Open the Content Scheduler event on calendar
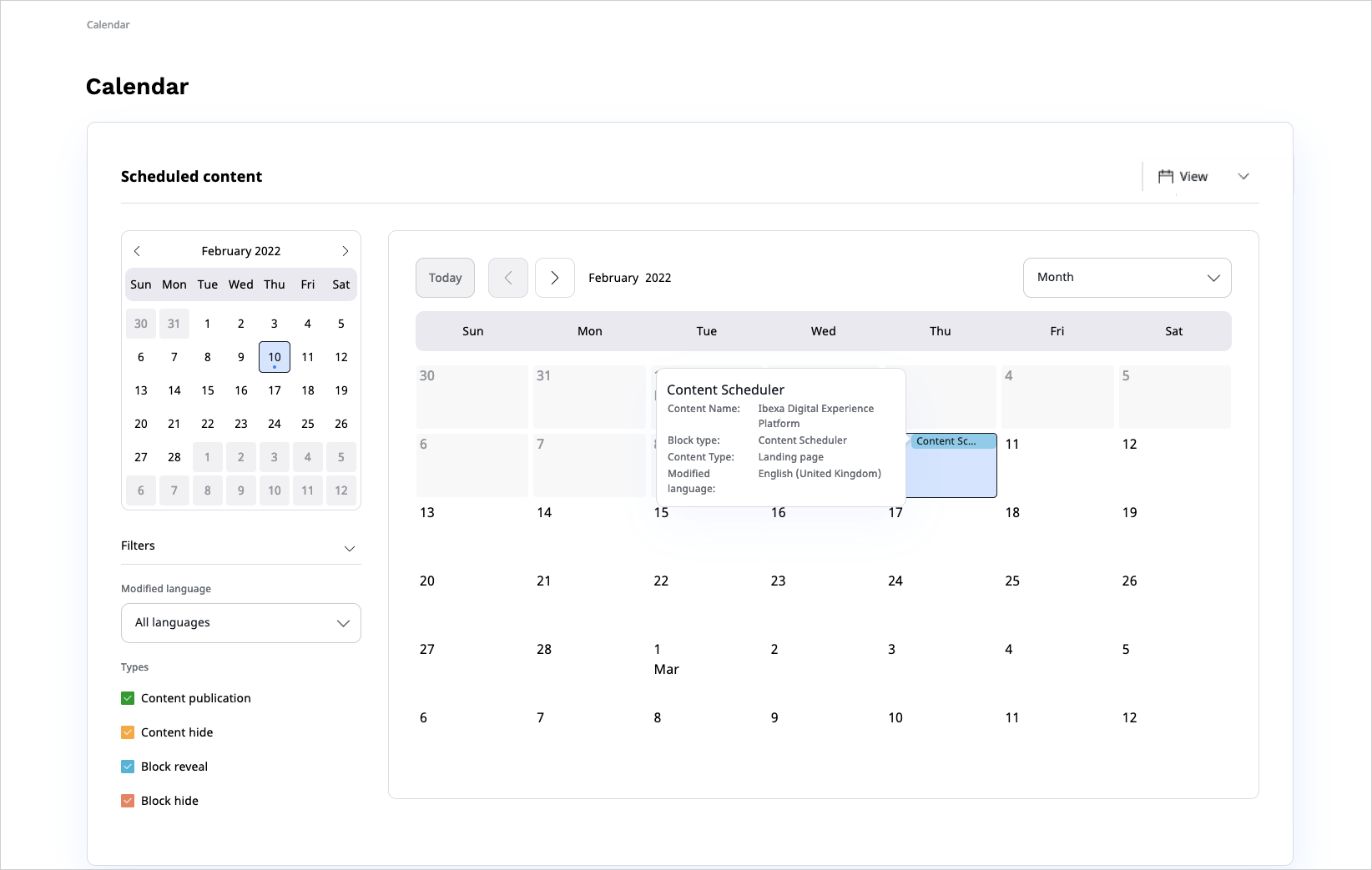Screen dimensions: 1372x870 point(952,441)
